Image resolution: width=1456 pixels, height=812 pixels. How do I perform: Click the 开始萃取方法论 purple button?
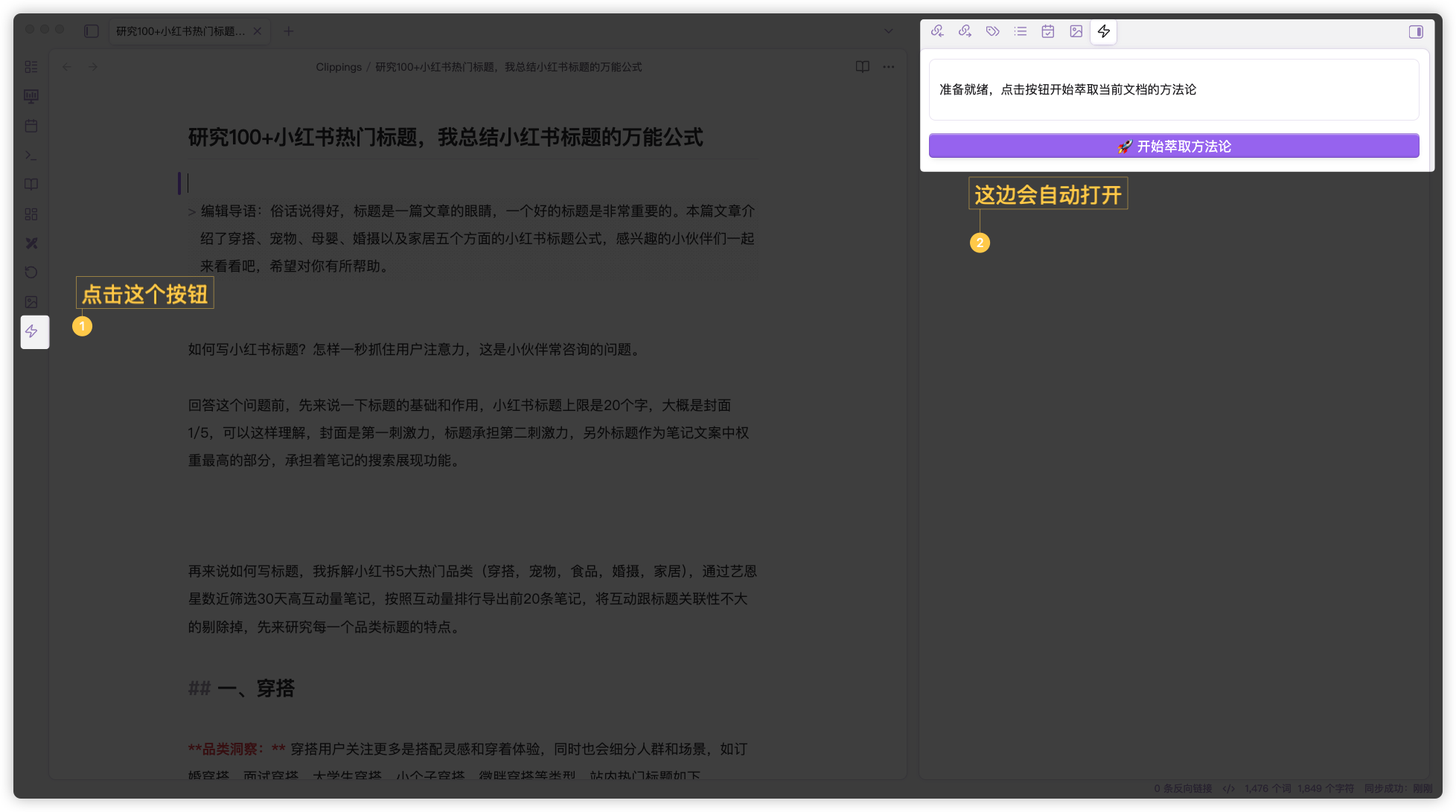tap(1174, 146)
